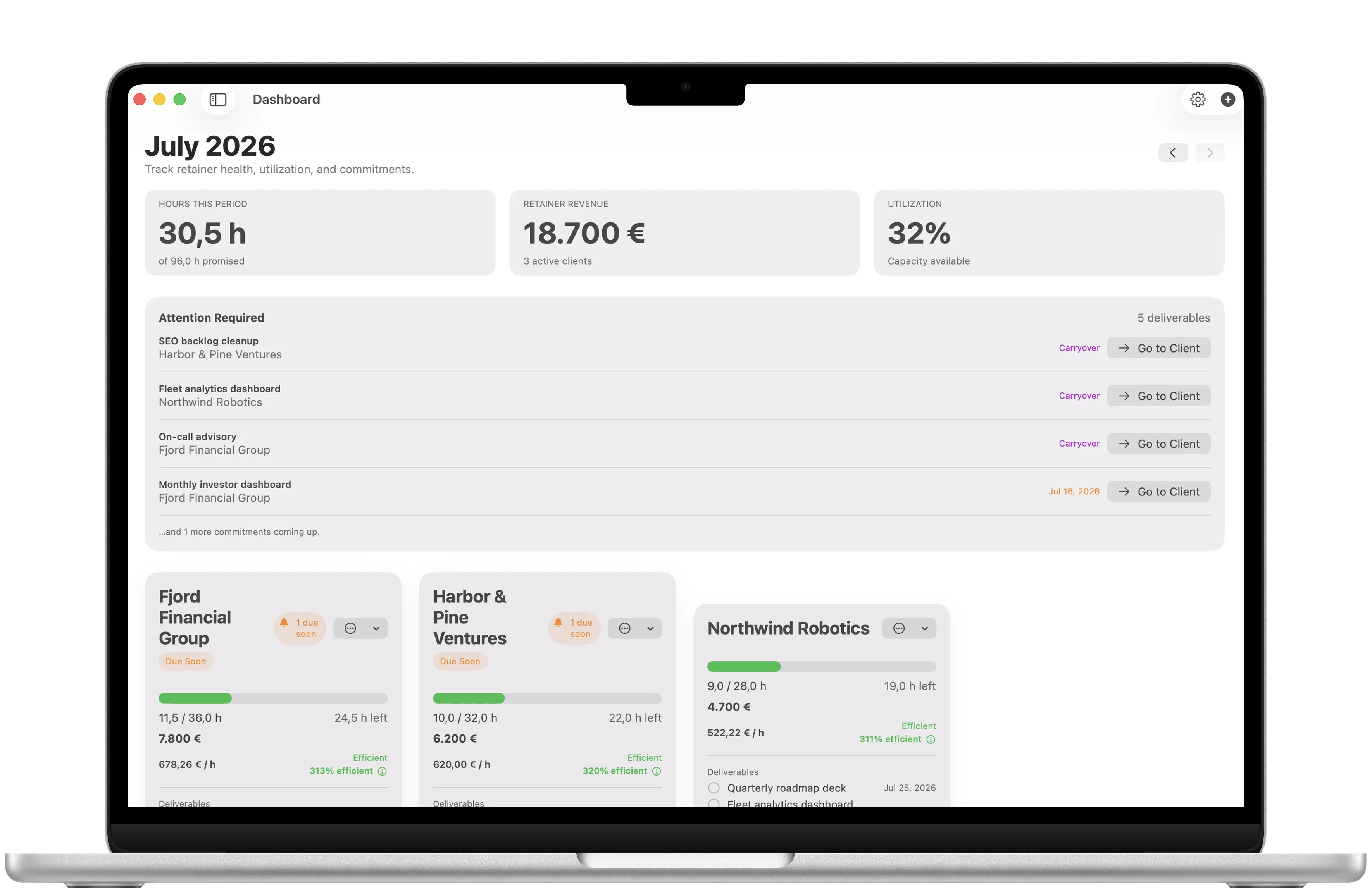Open ellipsis menu on Harbor & Pine Ventures card

click(x=624, y=628)
